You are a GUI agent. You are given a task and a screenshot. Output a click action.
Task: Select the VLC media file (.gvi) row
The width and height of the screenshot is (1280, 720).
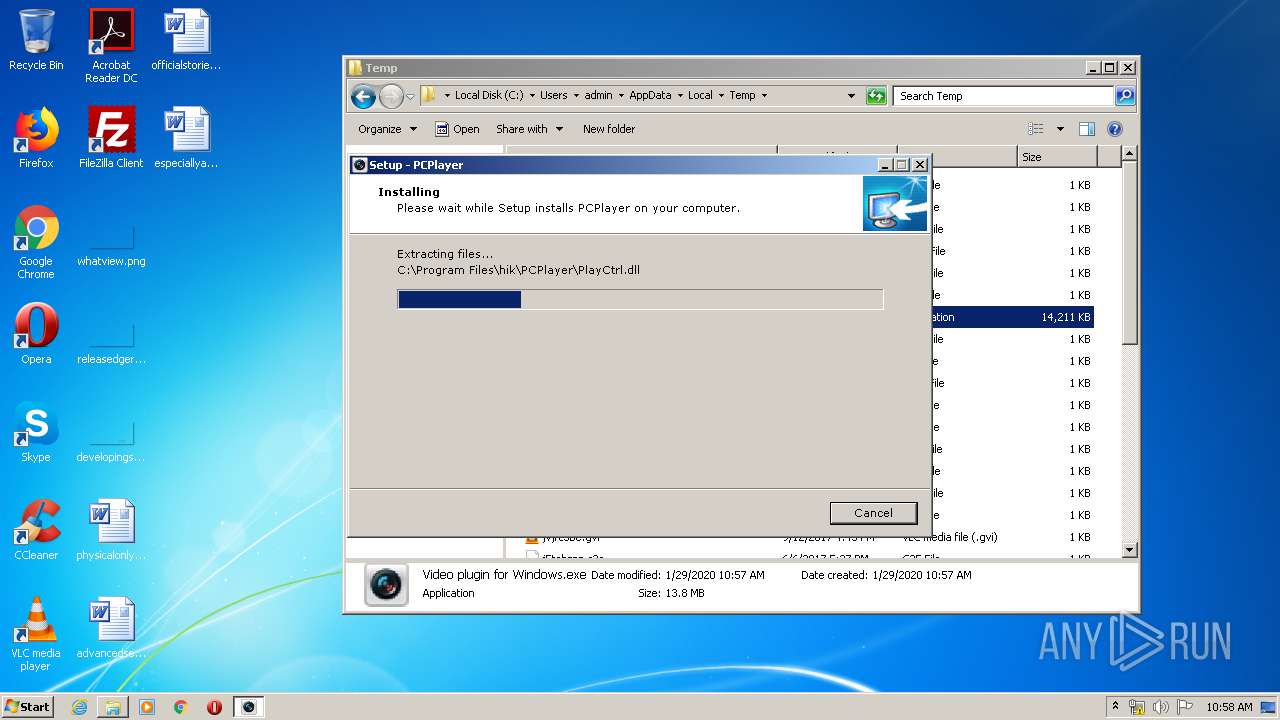pyautogui.click(x=812, y=537)
